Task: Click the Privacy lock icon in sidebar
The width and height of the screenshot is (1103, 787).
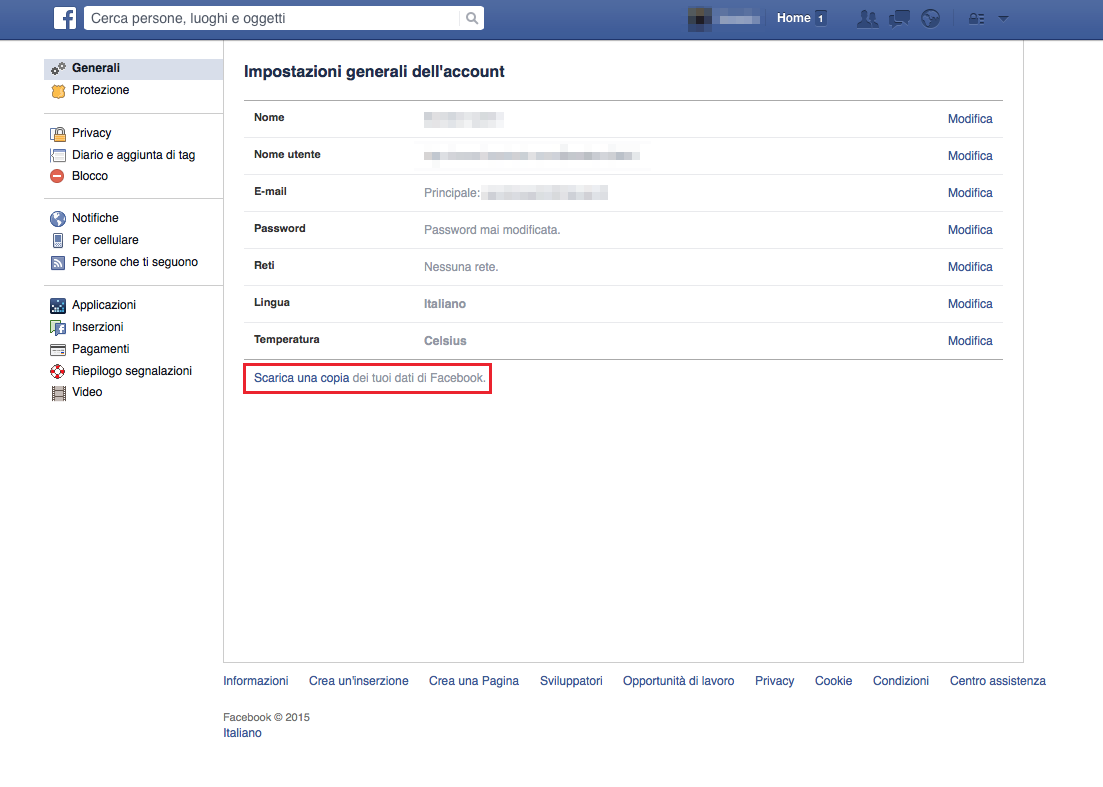Action: point(58,134)
